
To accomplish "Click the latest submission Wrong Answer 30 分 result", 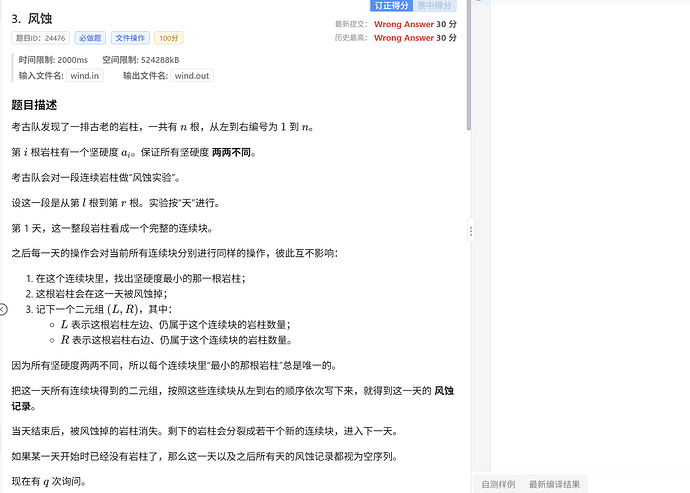I will click(415, 24).
